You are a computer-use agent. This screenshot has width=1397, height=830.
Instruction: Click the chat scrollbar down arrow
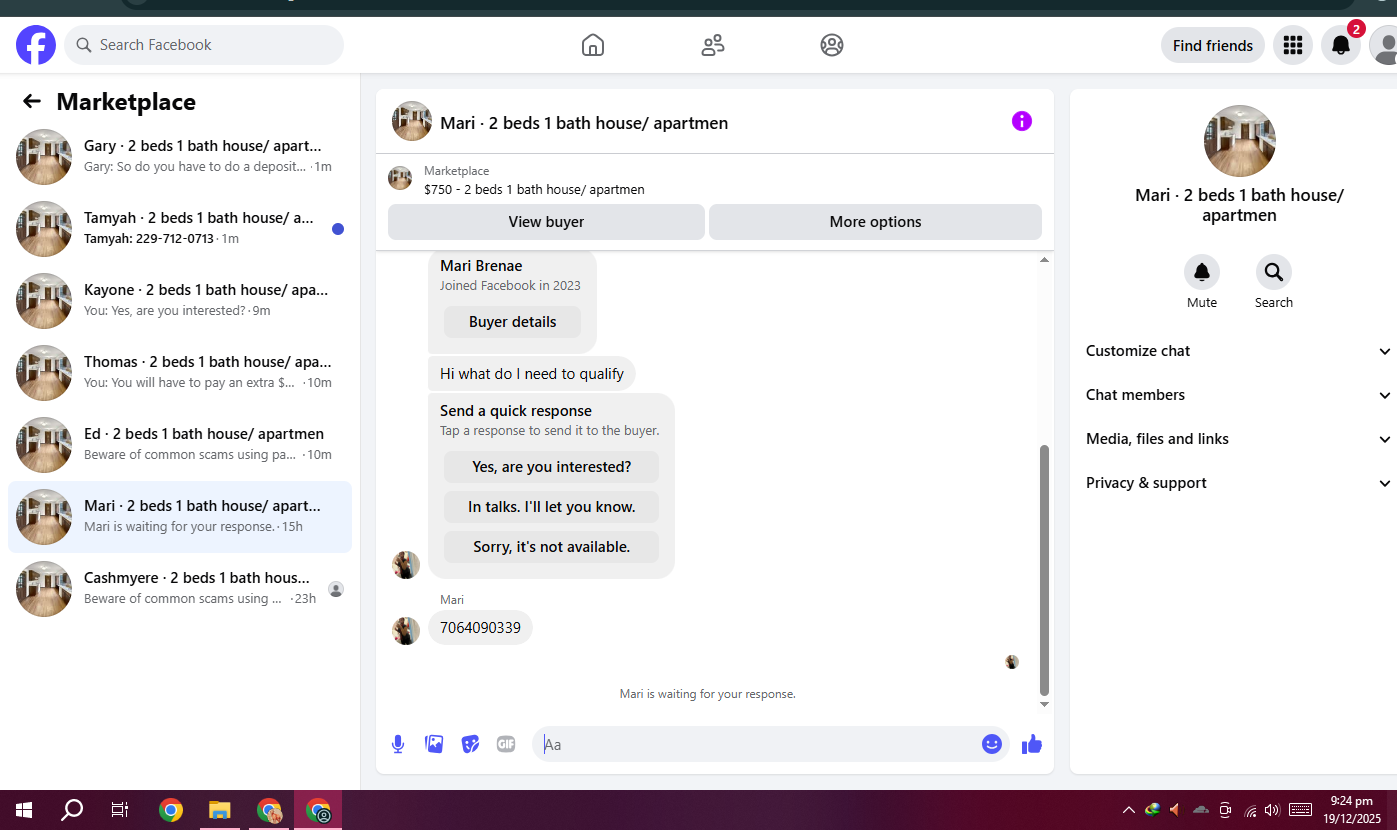click(1044, 704)
